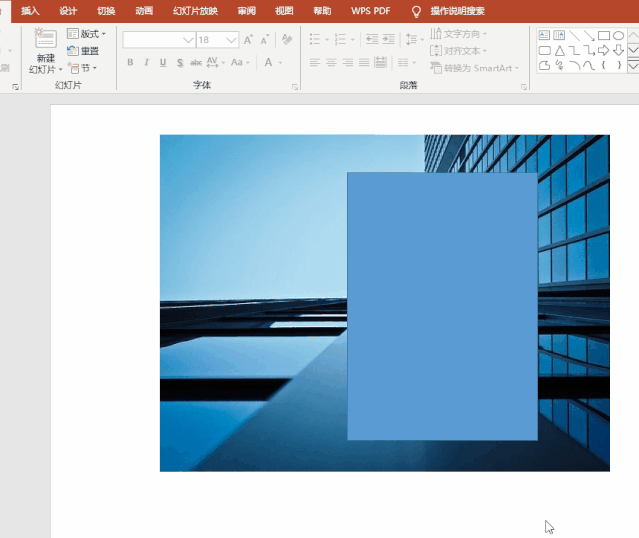Choose the right arrow shape
Image resolution: width=639 pixels, height=538 pixels.
(x=604, y=51)
